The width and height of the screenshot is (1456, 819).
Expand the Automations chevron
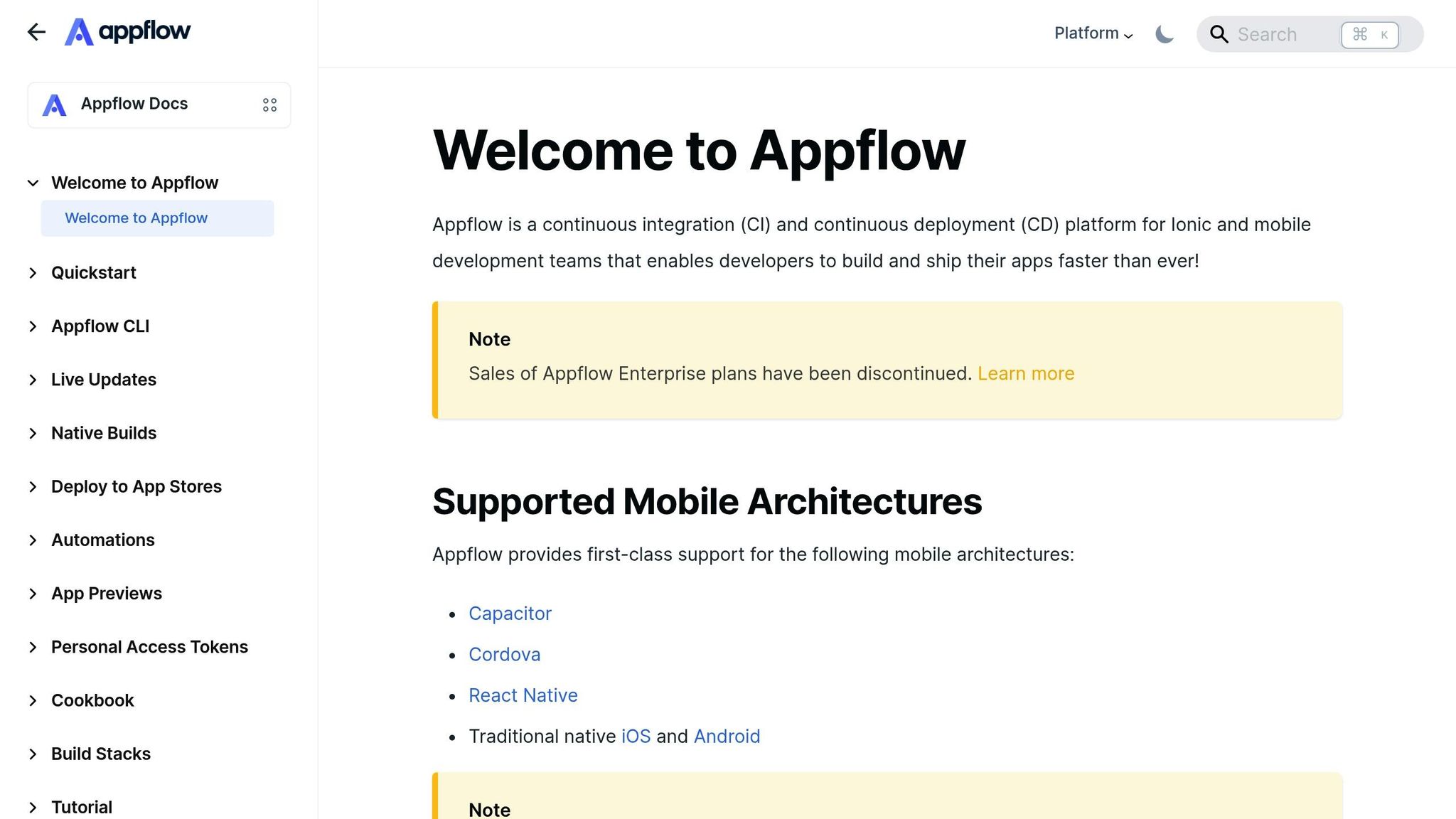tap(33, 540)
